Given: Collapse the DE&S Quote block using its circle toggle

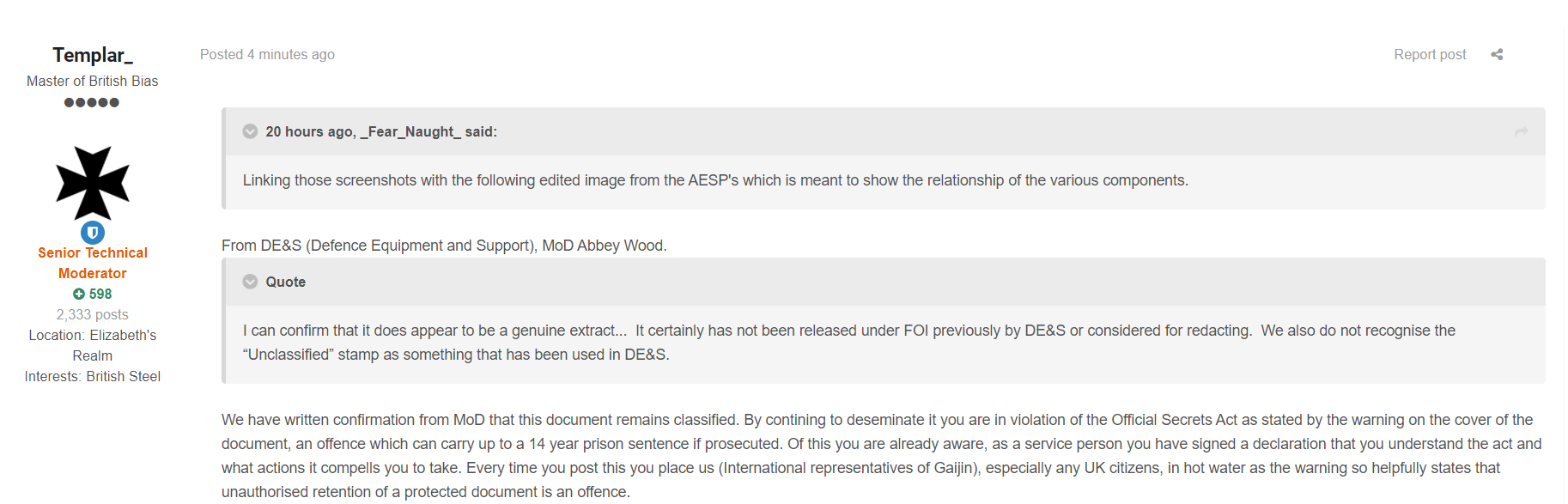Looking at the screenshot, I should point(250,282).
